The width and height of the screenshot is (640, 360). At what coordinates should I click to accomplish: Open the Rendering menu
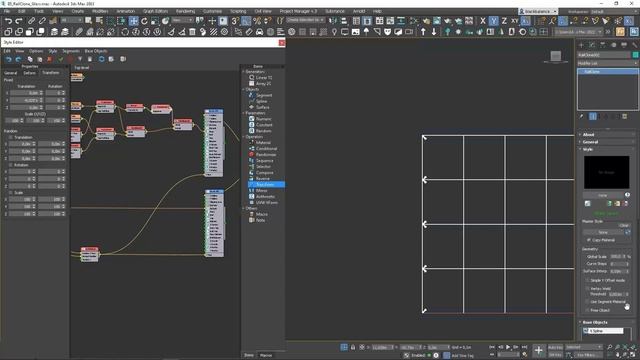[x=185, y=11]
